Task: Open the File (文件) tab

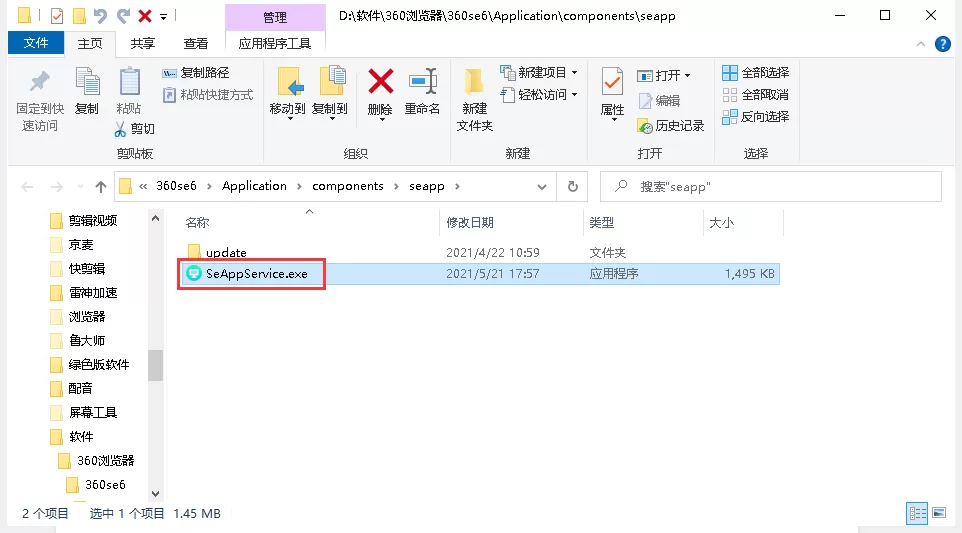Action: point(36,43)
